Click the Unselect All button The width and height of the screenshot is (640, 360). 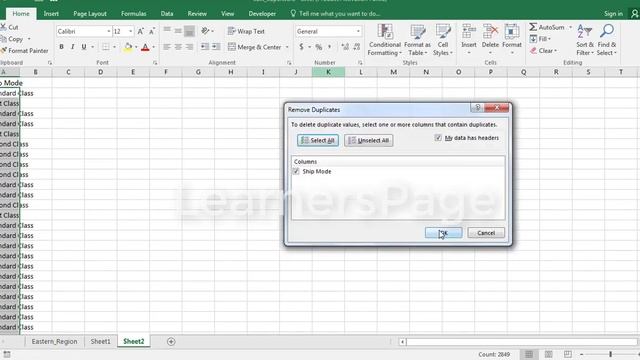point(369,140)
